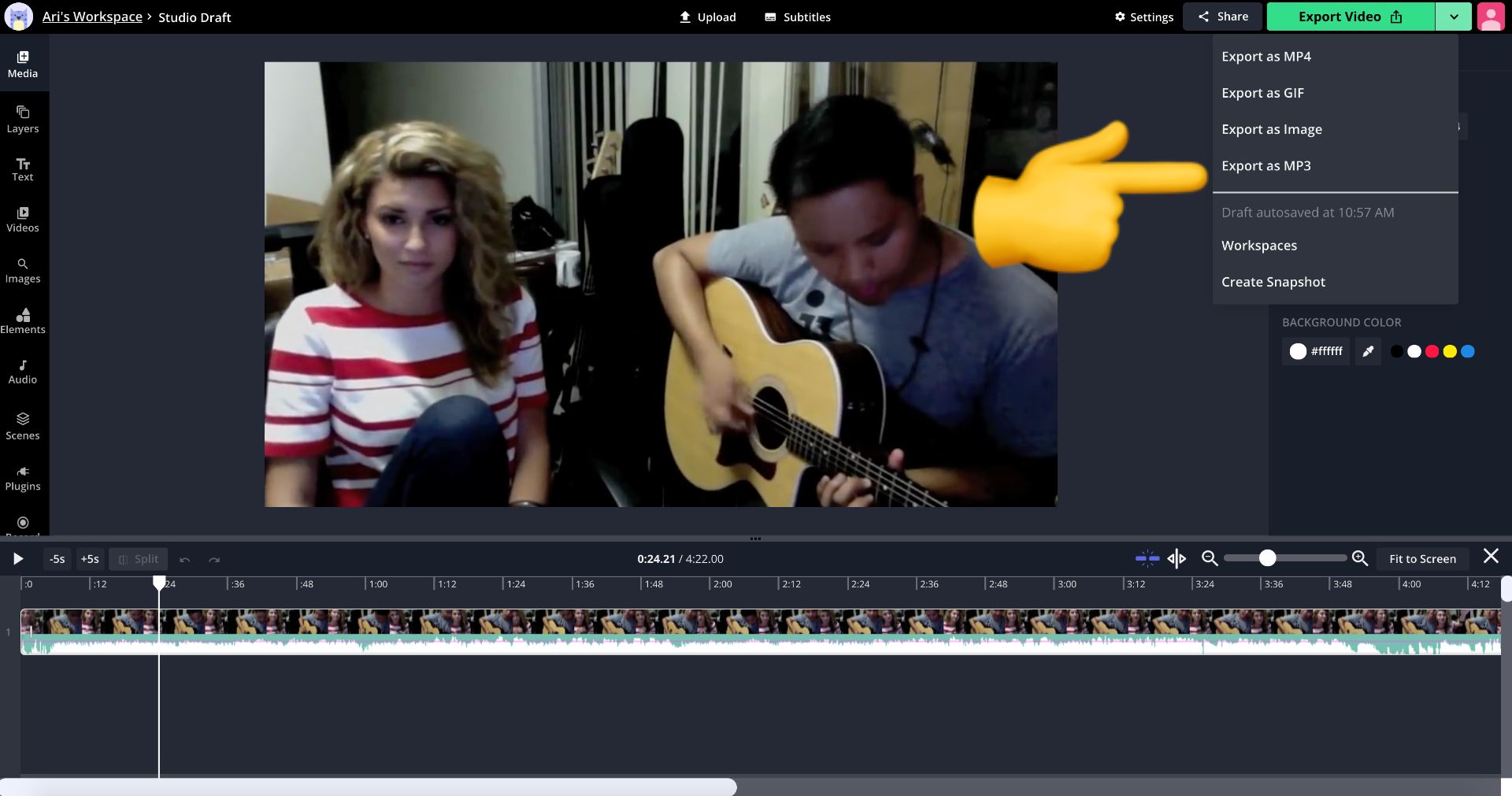This screenshot has width=1512, height=796.
Task: Pick color with the eyedropper tool
Action: 1368,351
